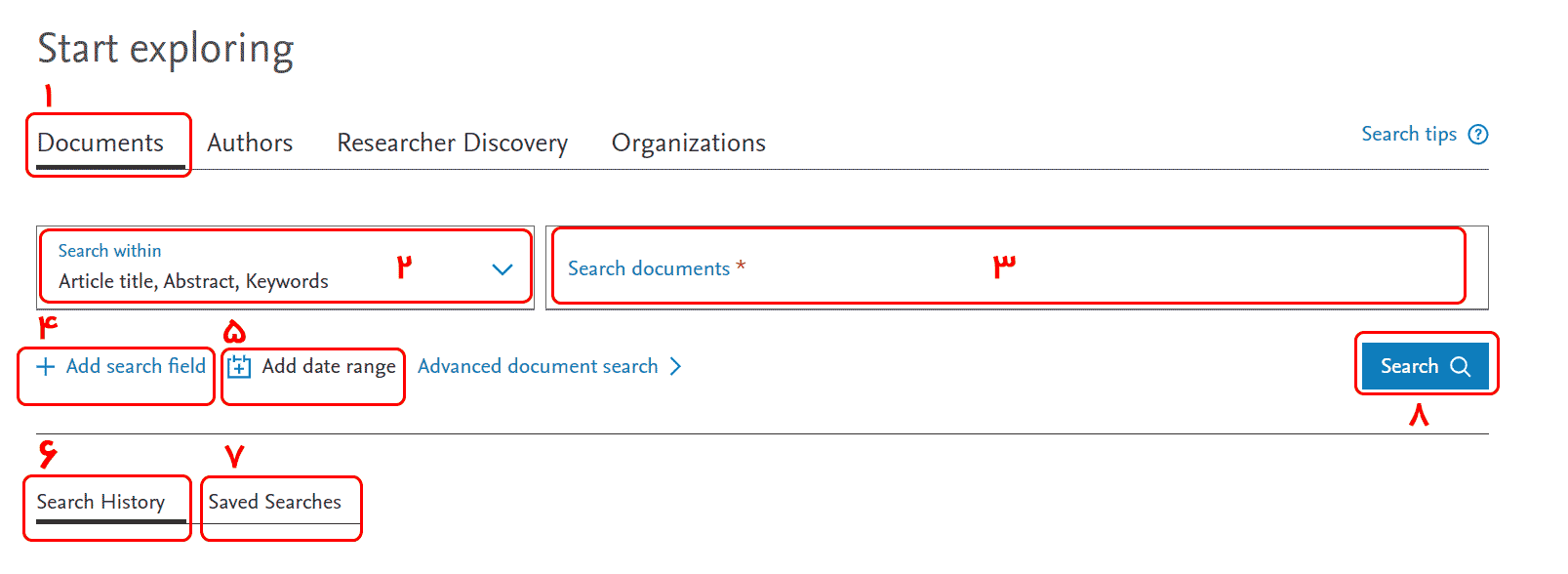
Task: Click the Search tips link
Action: [x=1409, y=135]
